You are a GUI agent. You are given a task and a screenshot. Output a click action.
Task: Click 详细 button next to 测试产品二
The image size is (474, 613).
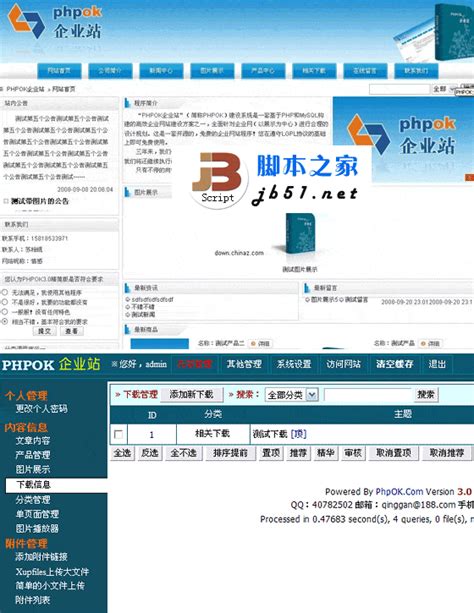(x=261, y=343)
